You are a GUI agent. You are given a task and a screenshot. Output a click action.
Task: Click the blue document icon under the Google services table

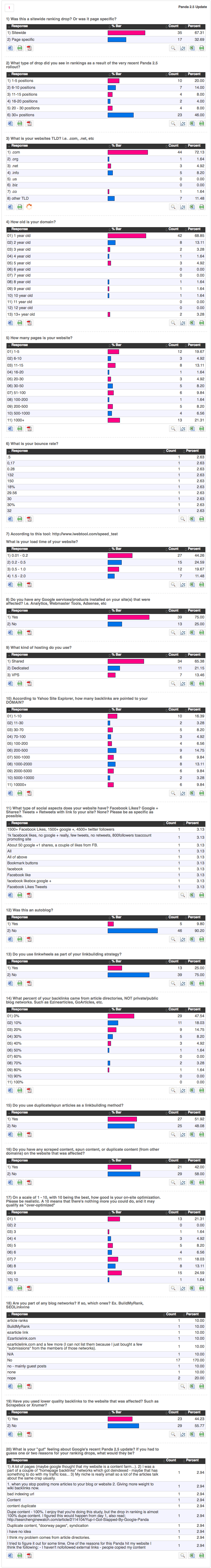pyautogui.click(x=10, y=632)
